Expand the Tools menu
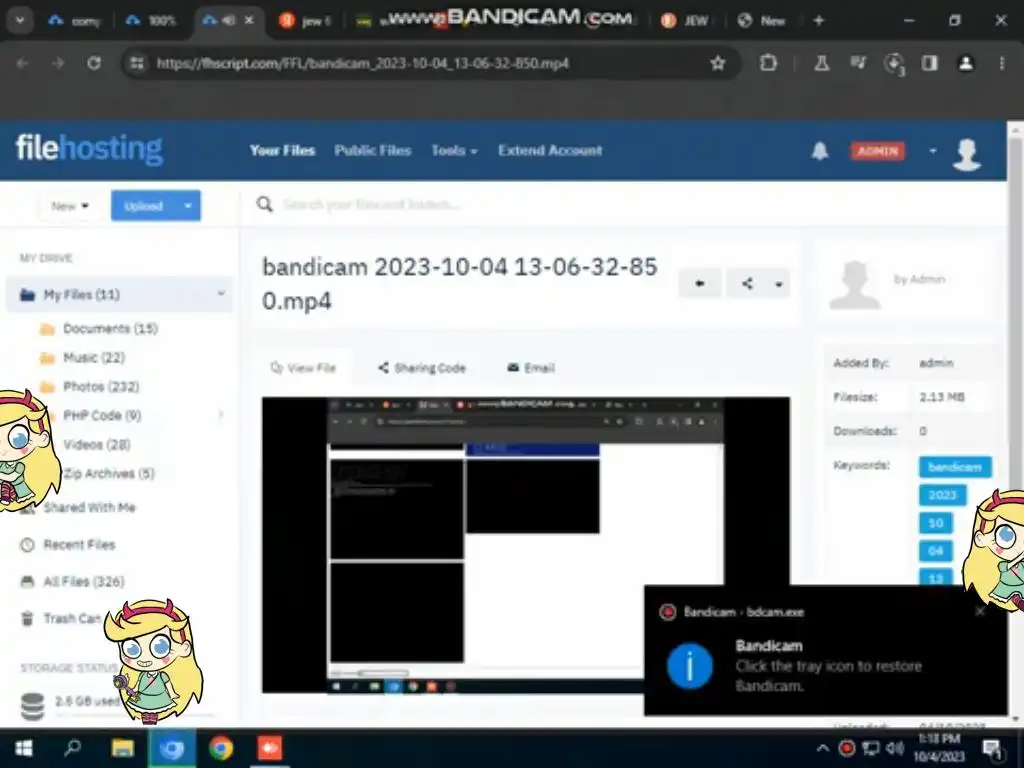 454,150
